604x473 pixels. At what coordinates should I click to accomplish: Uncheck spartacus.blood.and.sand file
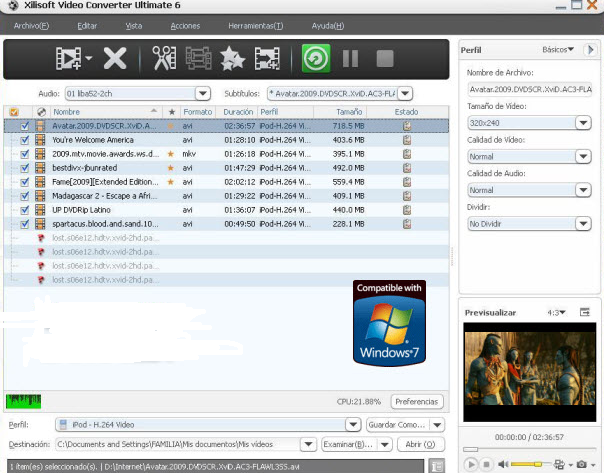click(x=25, y=224)
